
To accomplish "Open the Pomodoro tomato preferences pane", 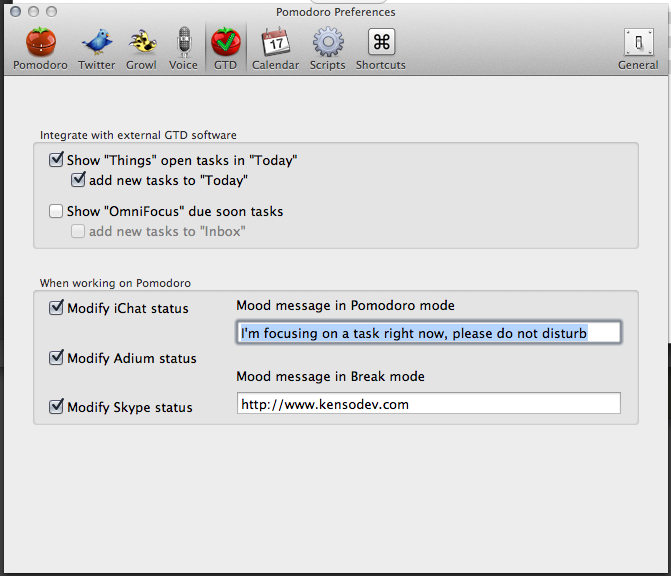I will [x=40, y=48].
